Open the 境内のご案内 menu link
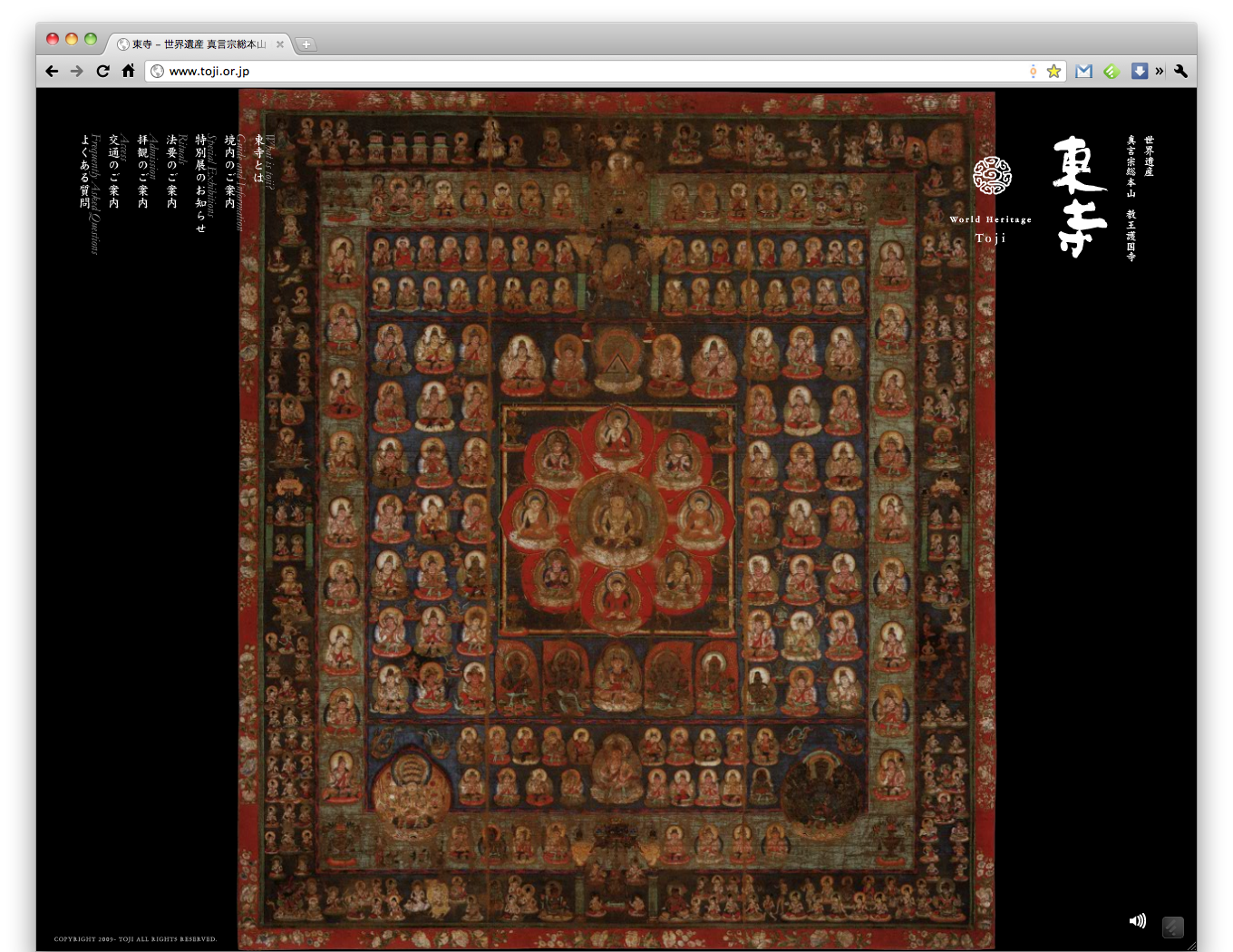Image resolution: width=1233 pixels, height=952 pixels. click(230, 171)
